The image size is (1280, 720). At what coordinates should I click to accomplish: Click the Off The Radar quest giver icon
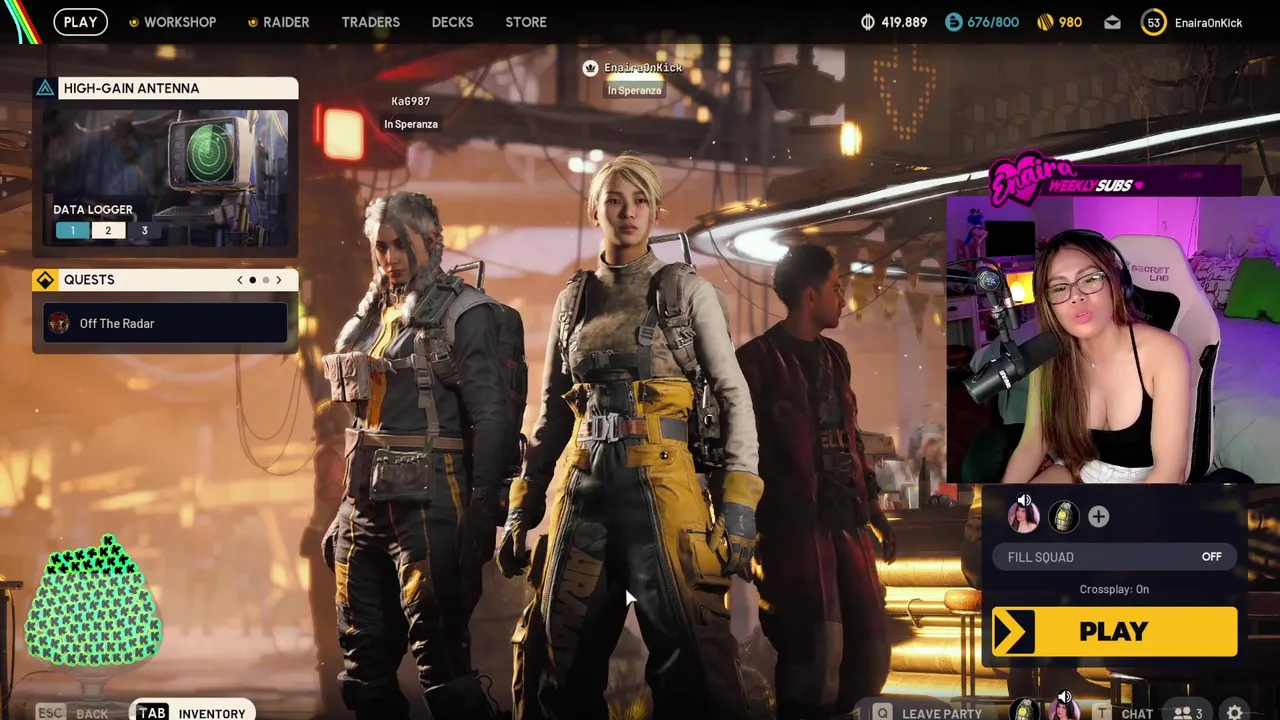[59, 323]
